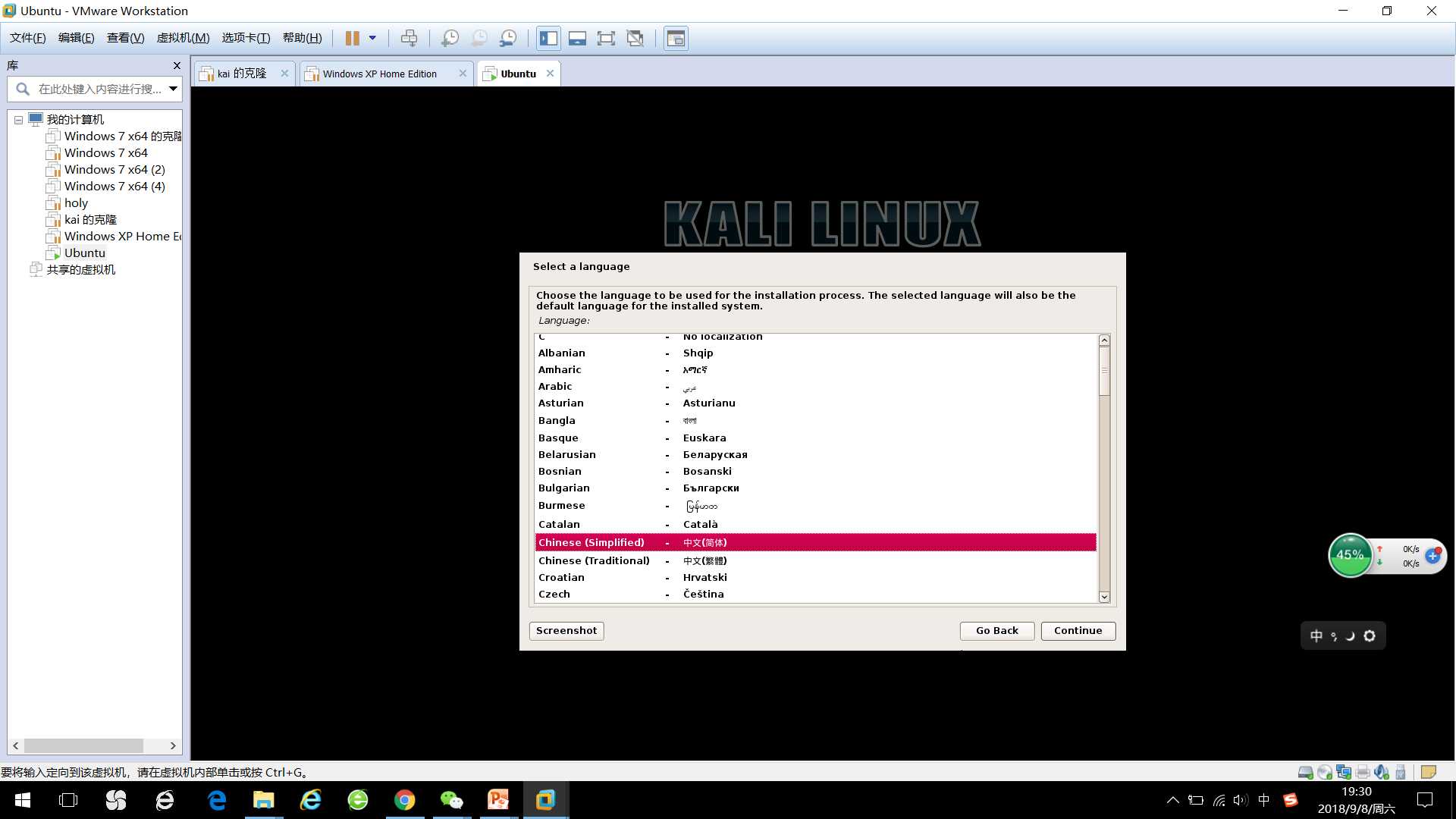Open WeChat from the Windows taskbar
Image resolution: width=1456 pixels, height=819 pixels.
pos(451,800)
